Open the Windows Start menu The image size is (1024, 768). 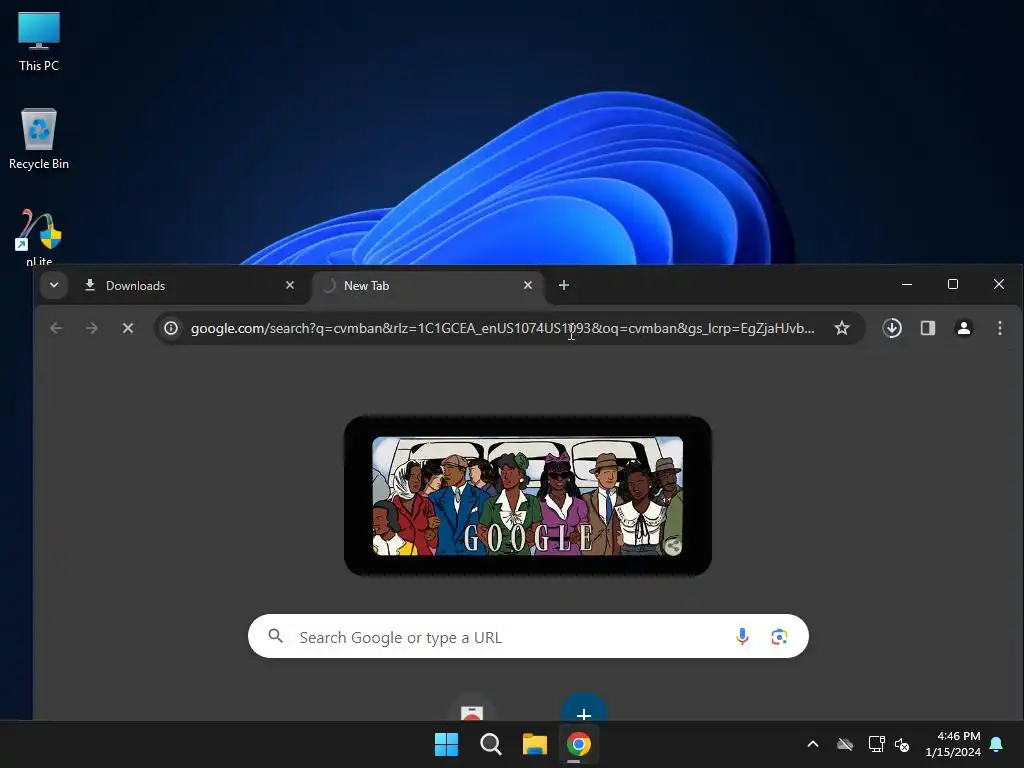(447, 744)
